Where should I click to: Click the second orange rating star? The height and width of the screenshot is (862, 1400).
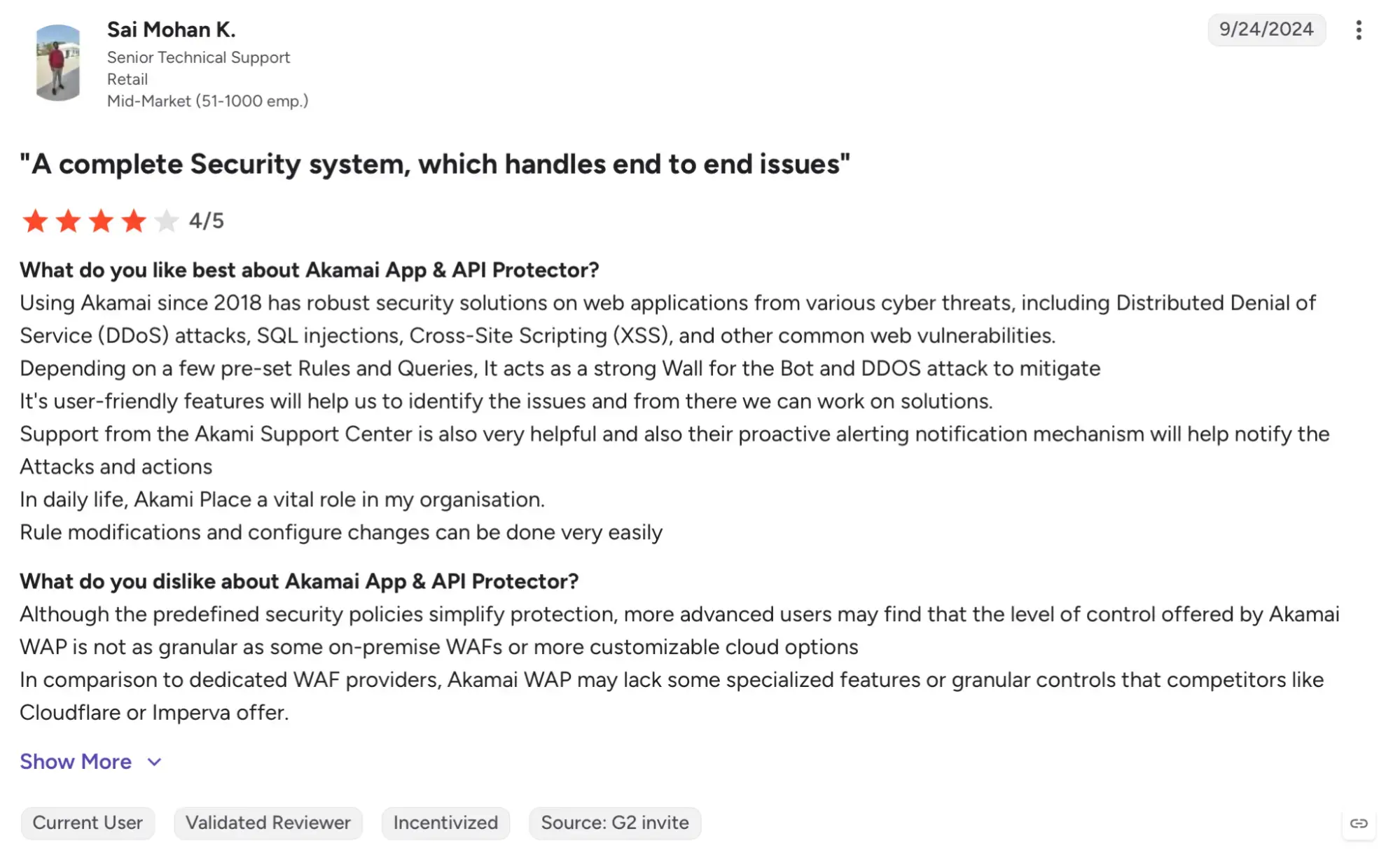(68, 221)
